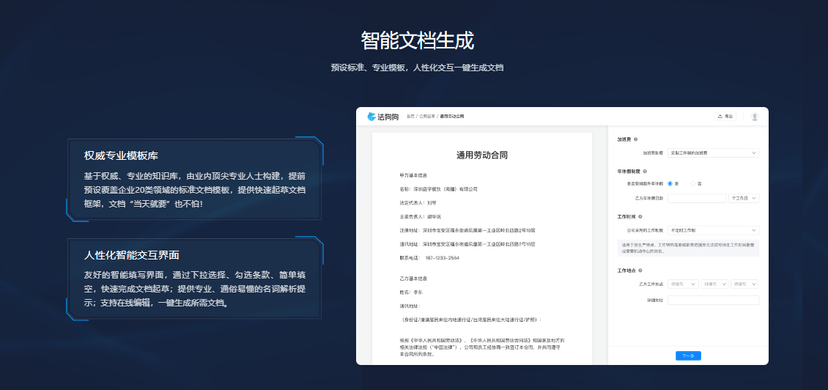
Task: Click the 甲方基本信息 heading in document
Action: pos(413,175)
